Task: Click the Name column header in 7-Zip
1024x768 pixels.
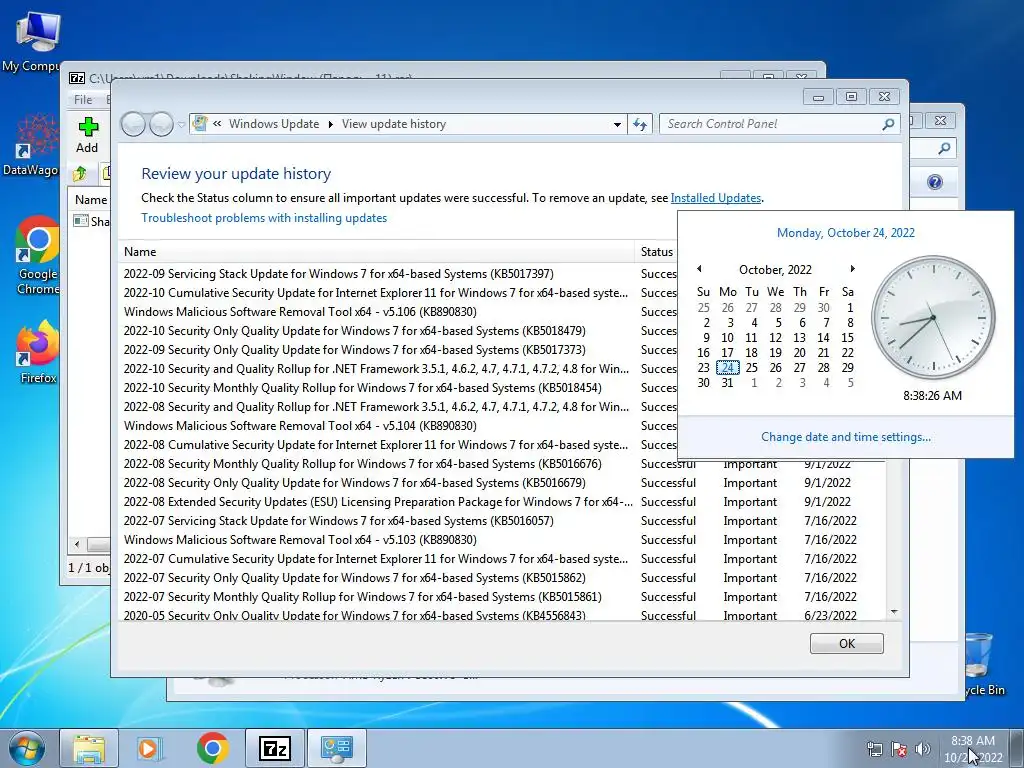Action: pos(91,200)
